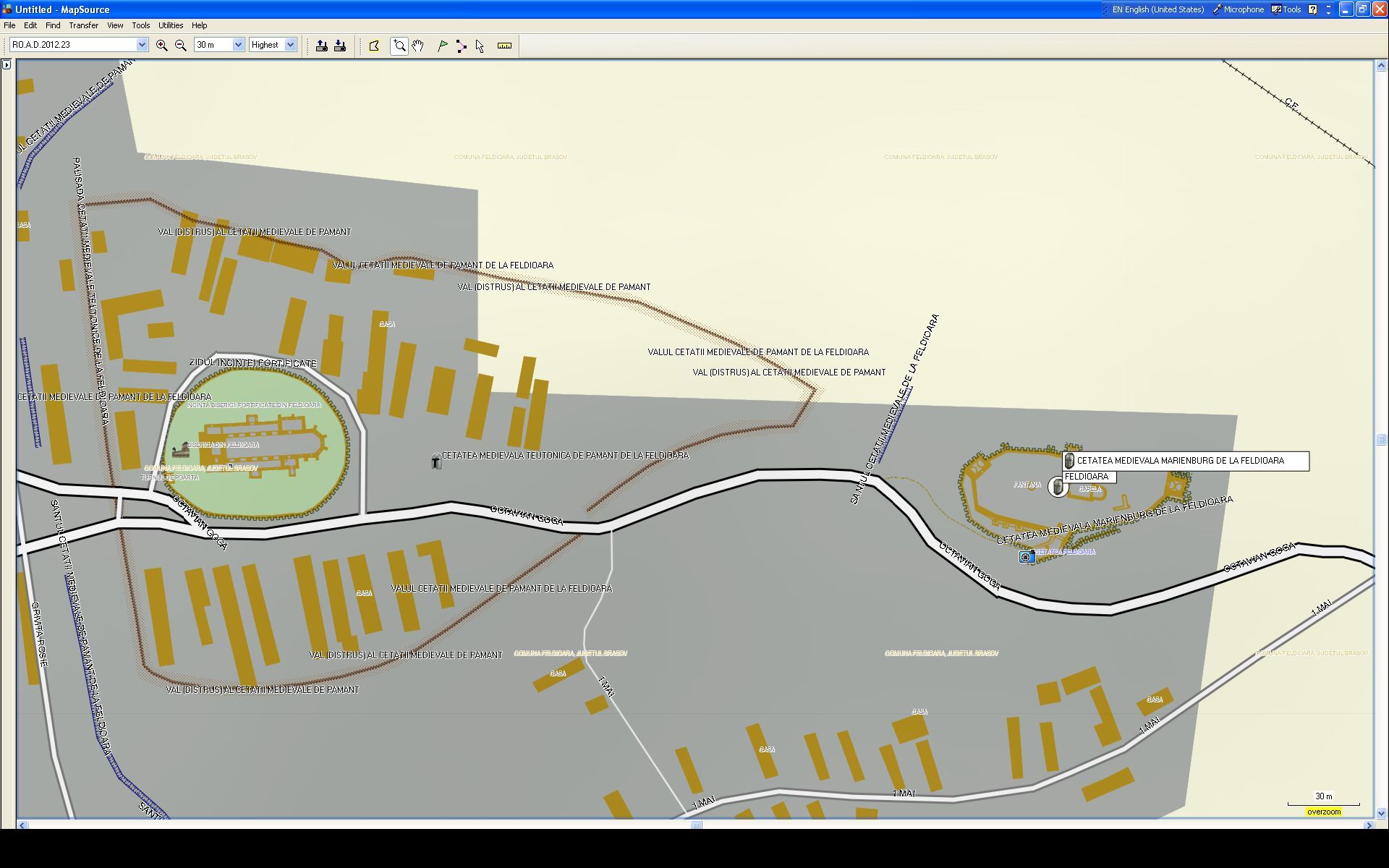
Task: Click the Microphone button in language bar
Action: (1238, 9)
